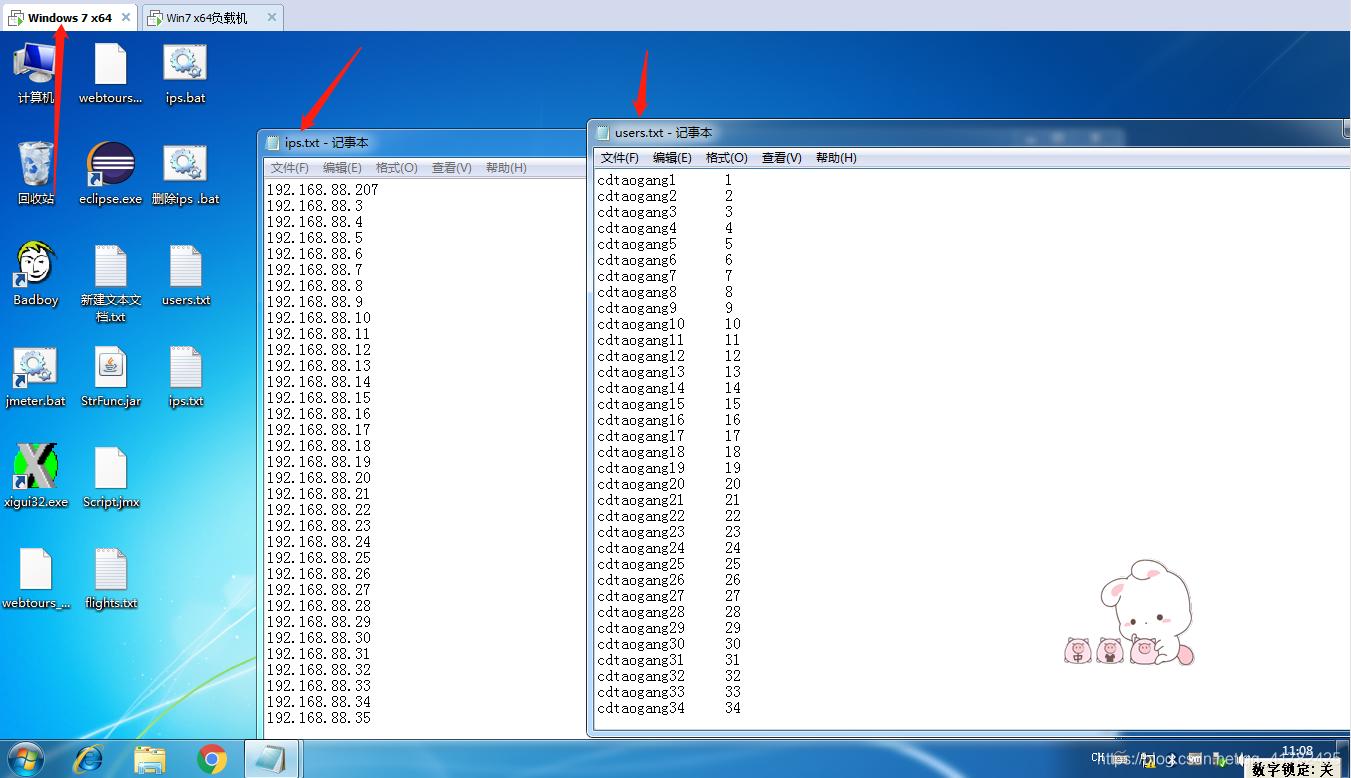
Task: Open 格式(O) menu in ips.txt Notepad
Action: (397, 168)
